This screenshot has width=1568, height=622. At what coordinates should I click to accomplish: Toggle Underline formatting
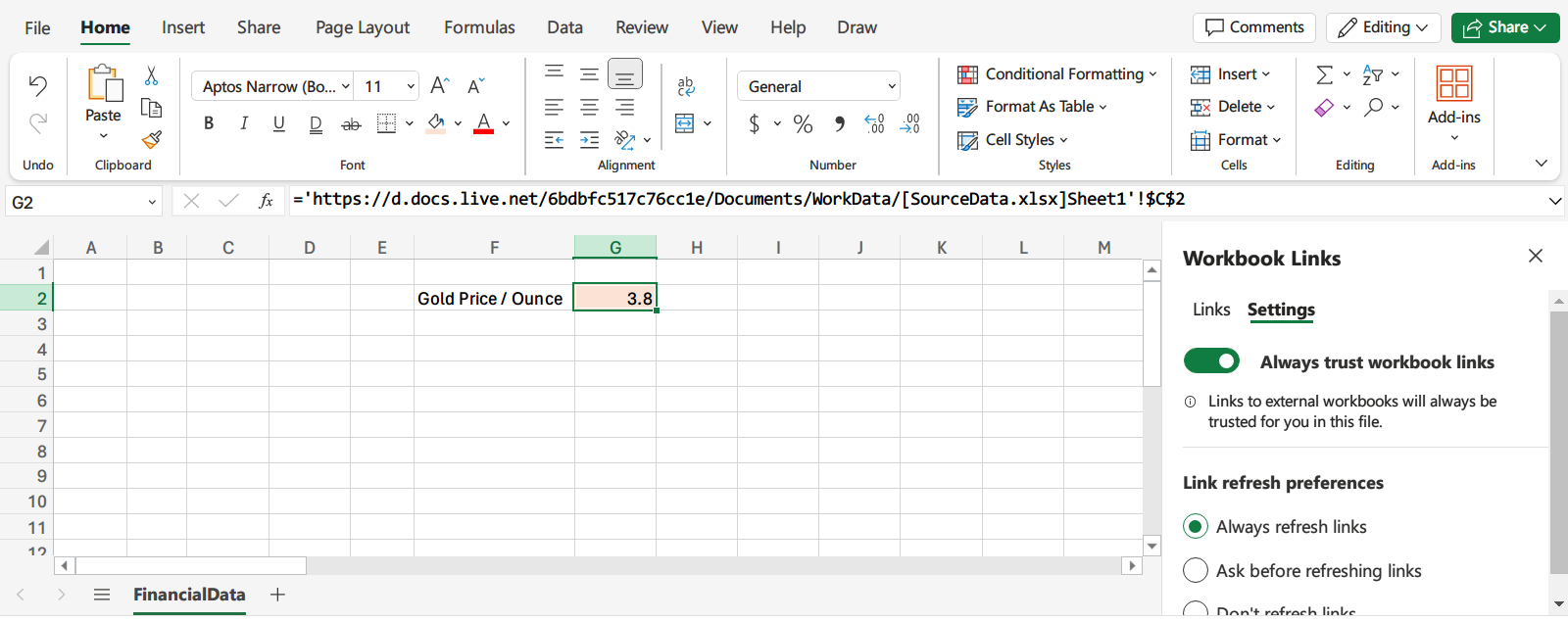[x=279, y=123]
